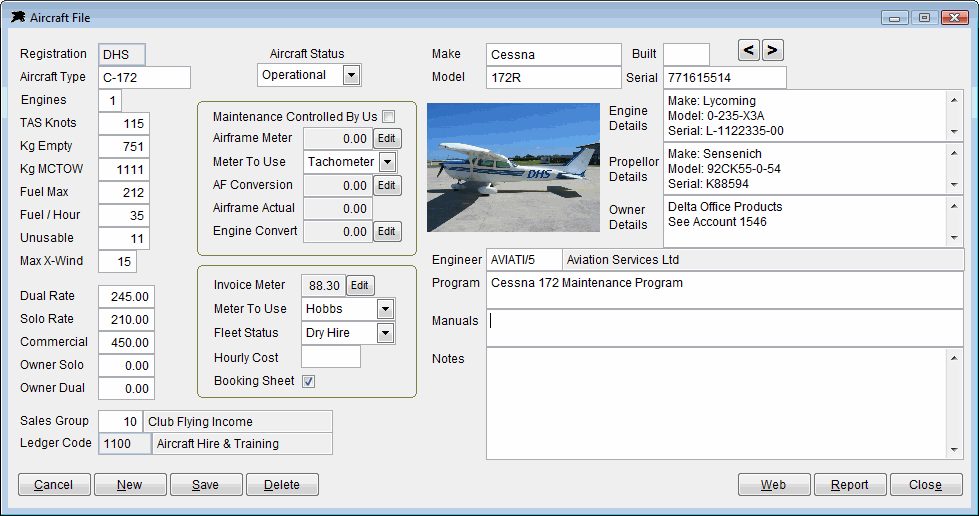The width and height of the screenshot is (979, 516).
Task: Click the empty Built year field
Action: [x=686, y=54]
